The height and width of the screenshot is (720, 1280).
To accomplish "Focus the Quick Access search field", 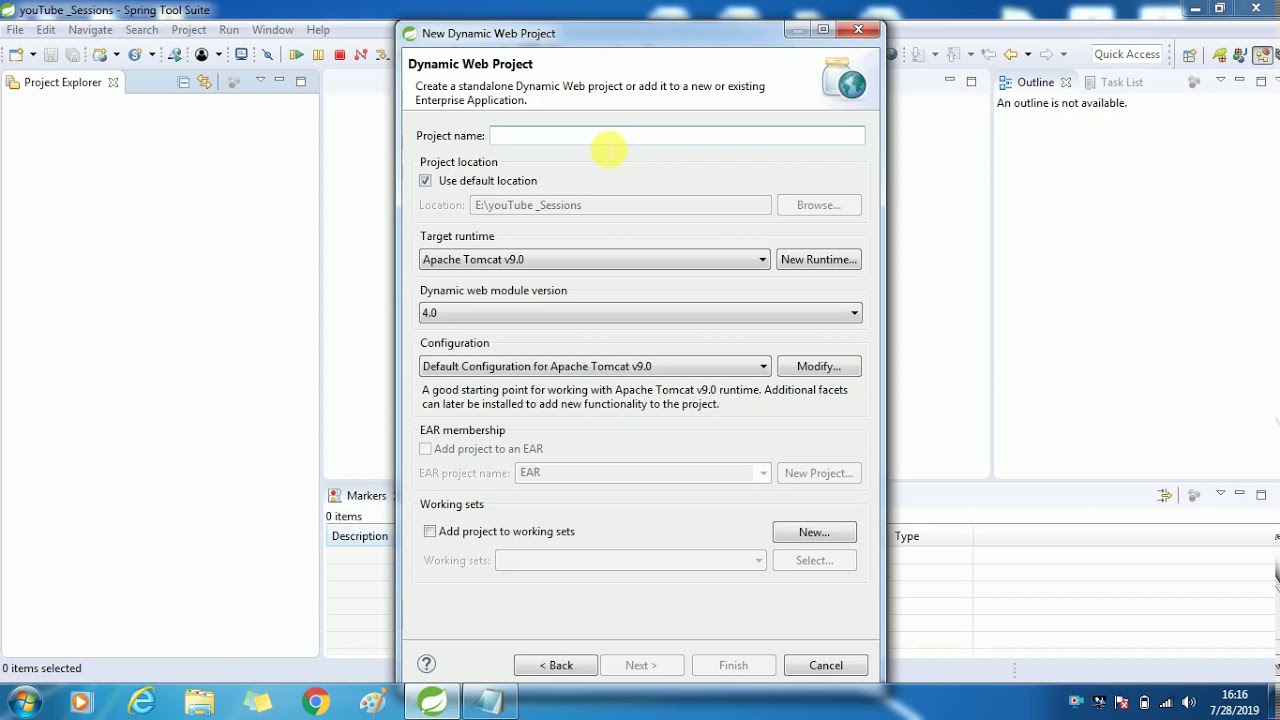I will 1127,54.
